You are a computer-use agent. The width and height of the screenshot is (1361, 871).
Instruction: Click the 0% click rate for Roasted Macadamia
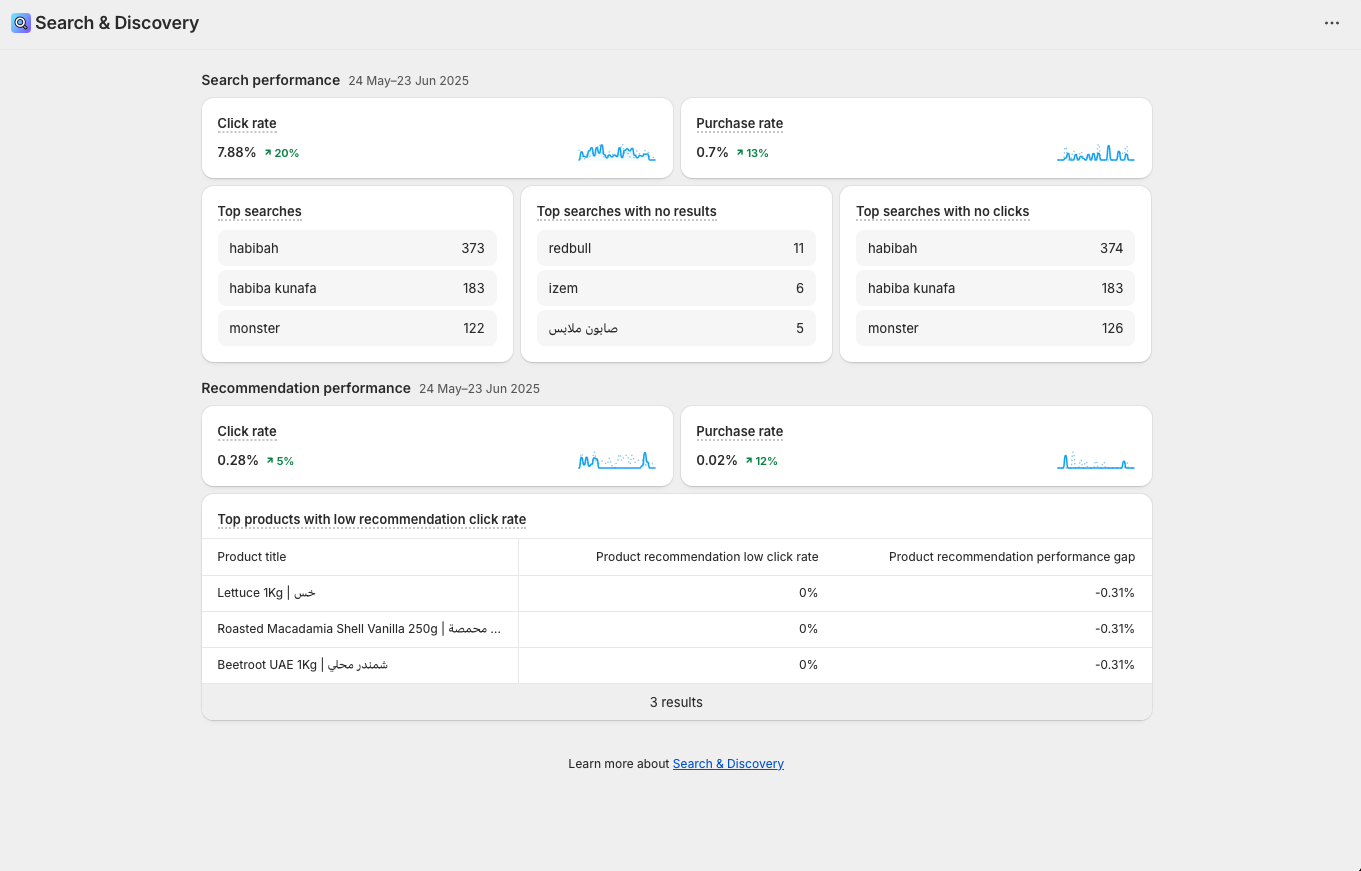(x=808, y=629)
